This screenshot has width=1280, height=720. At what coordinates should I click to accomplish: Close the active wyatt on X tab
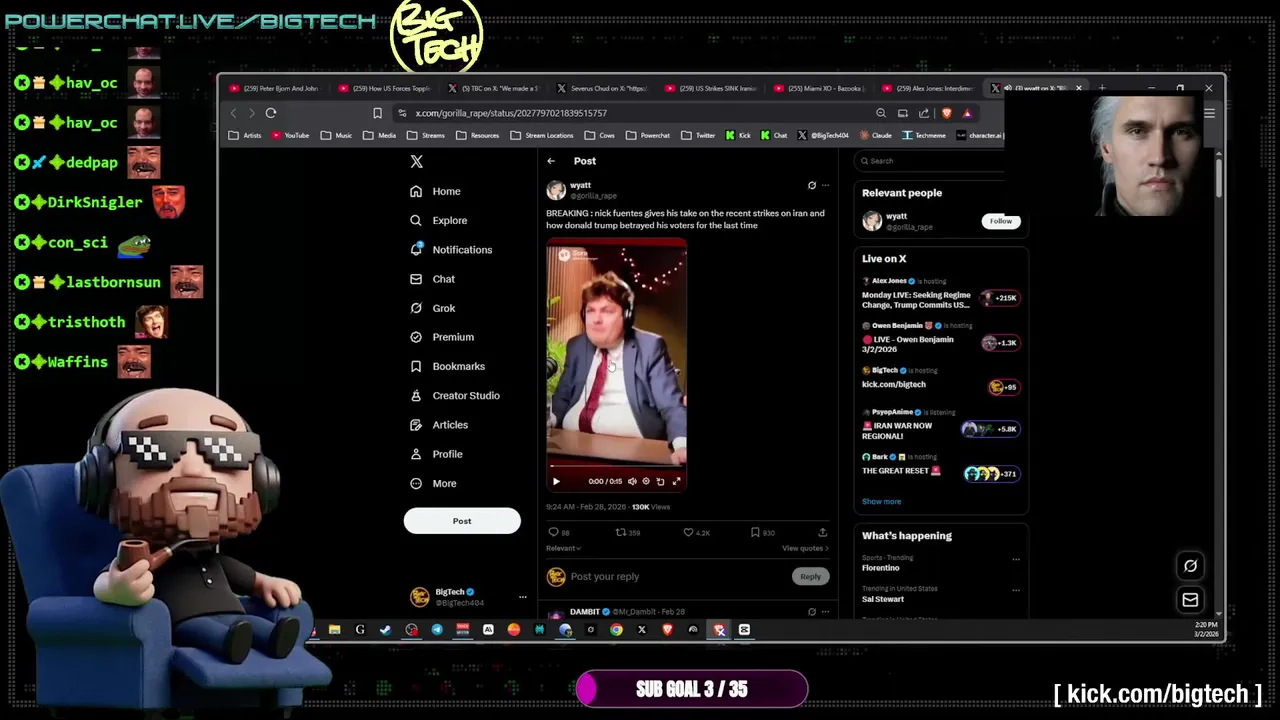1078,88
